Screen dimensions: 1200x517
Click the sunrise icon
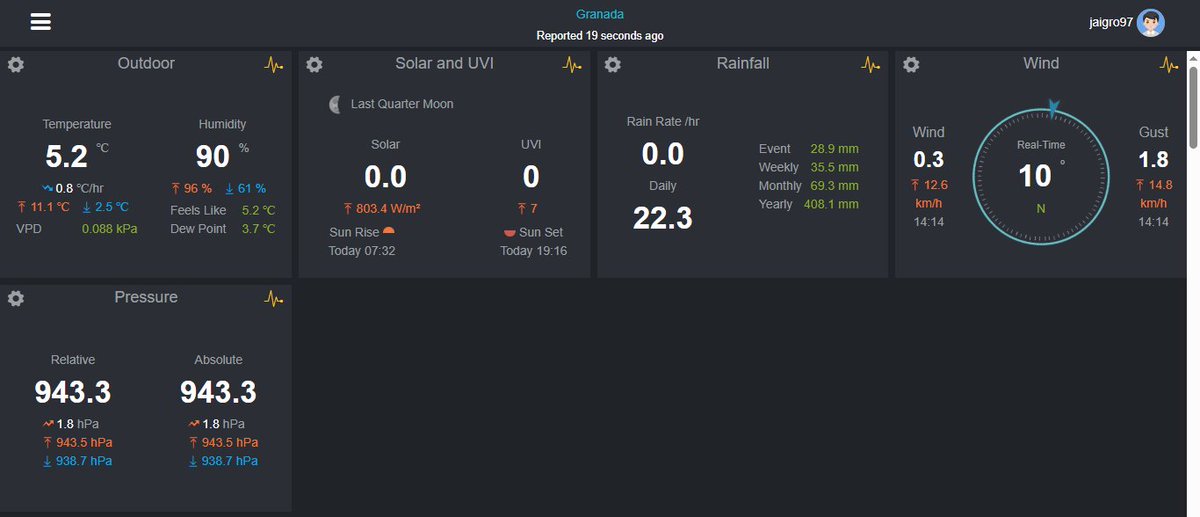390,231
